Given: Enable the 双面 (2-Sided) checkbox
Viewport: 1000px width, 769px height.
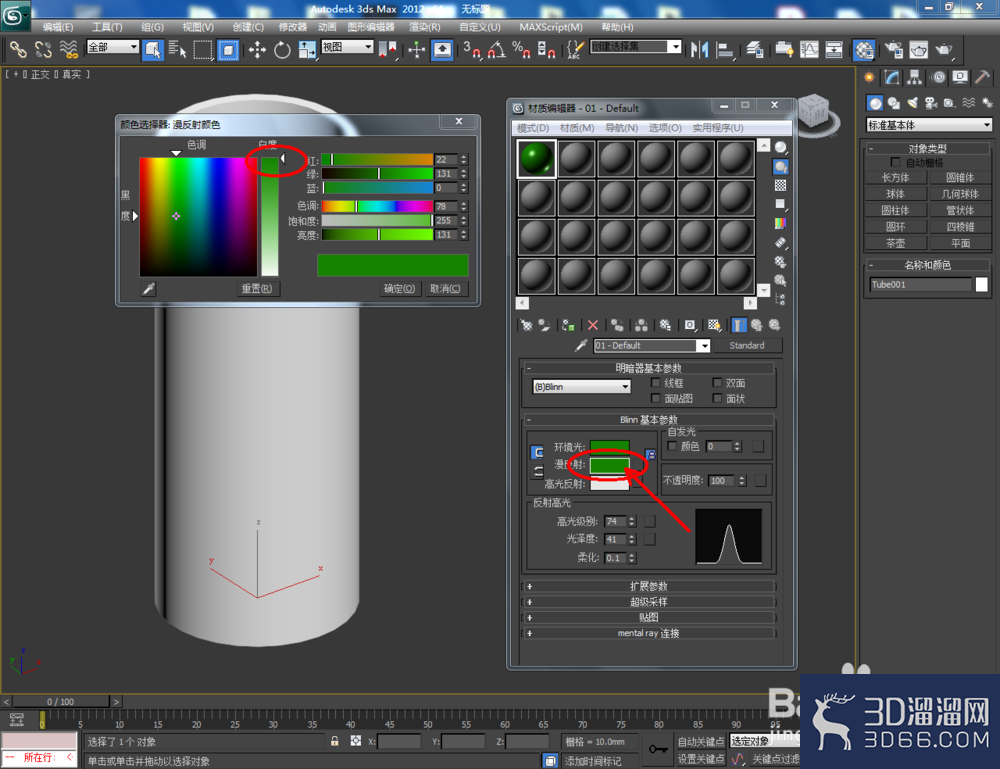Looking at the screenshot, I should [x=717, y=383].
